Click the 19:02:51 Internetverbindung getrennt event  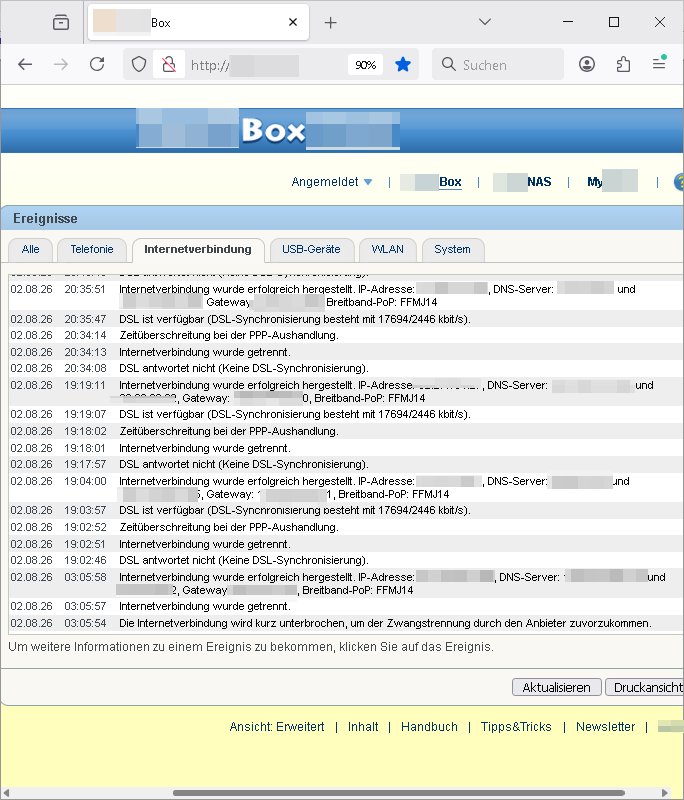(345, 544)
